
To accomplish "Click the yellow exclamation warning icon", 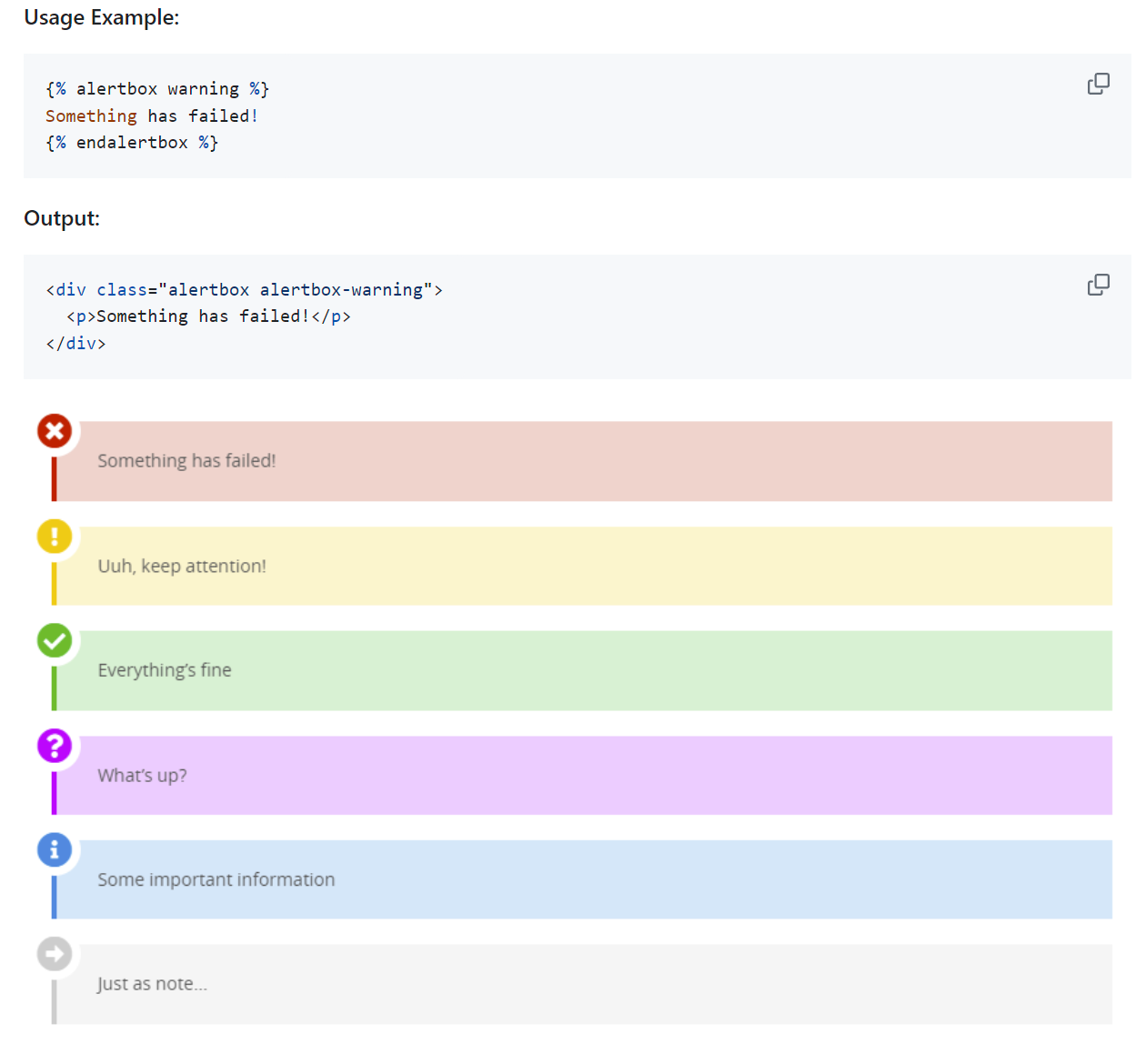I will tap(55, 536).
